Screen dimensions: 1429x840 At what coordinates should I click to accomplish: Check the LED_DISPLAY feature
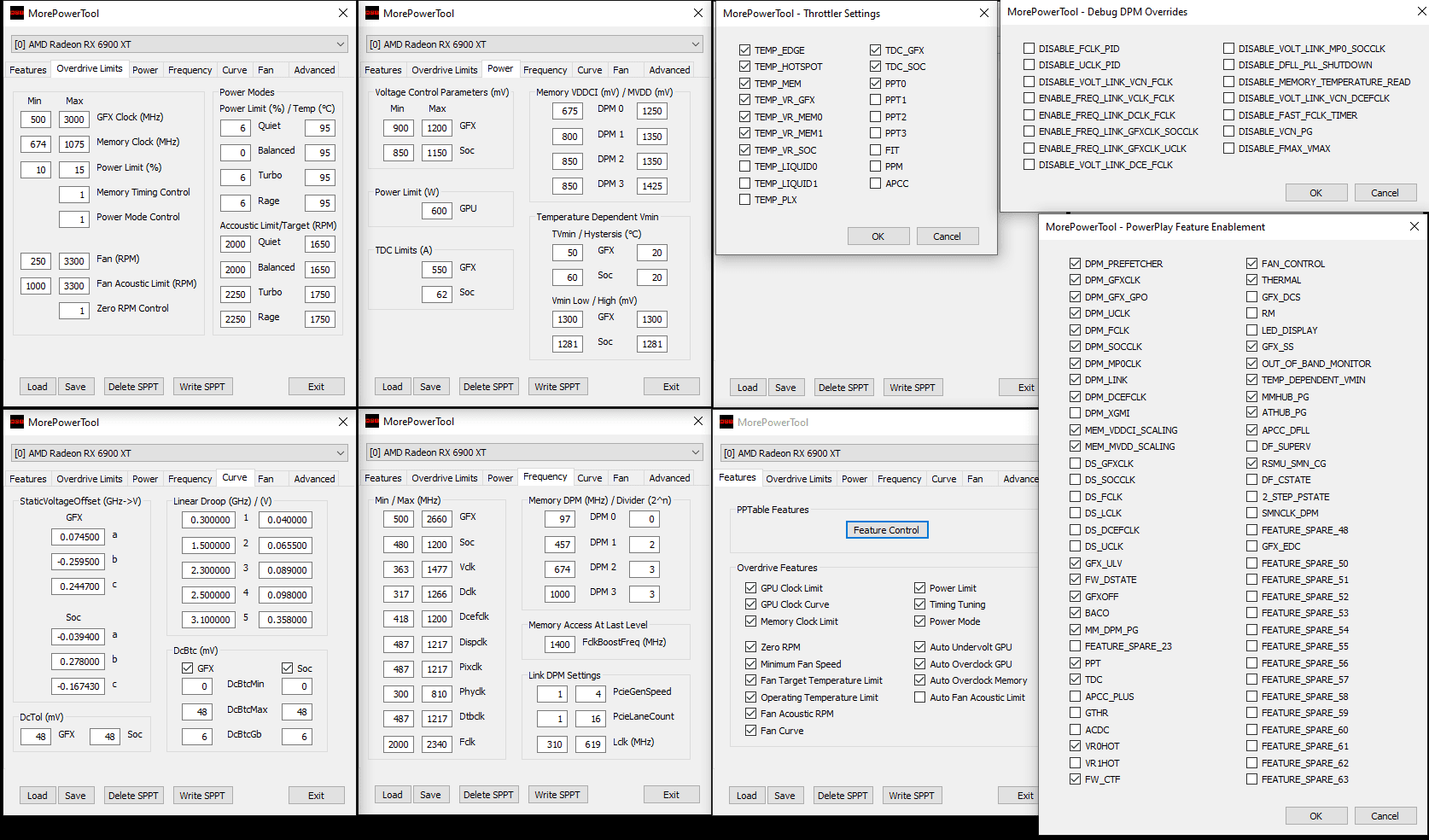pyautogui.click(x=1251, y=330)
